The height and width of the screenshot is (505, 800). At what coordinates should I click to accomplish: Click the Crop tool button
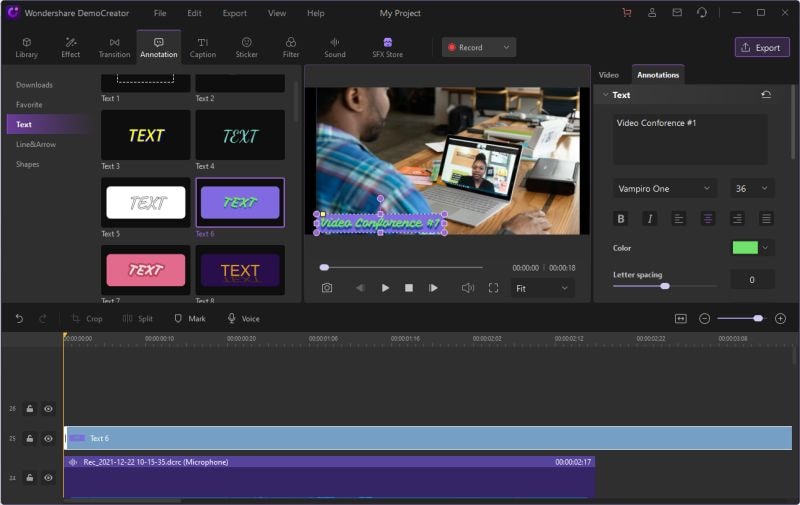[87, 319]
